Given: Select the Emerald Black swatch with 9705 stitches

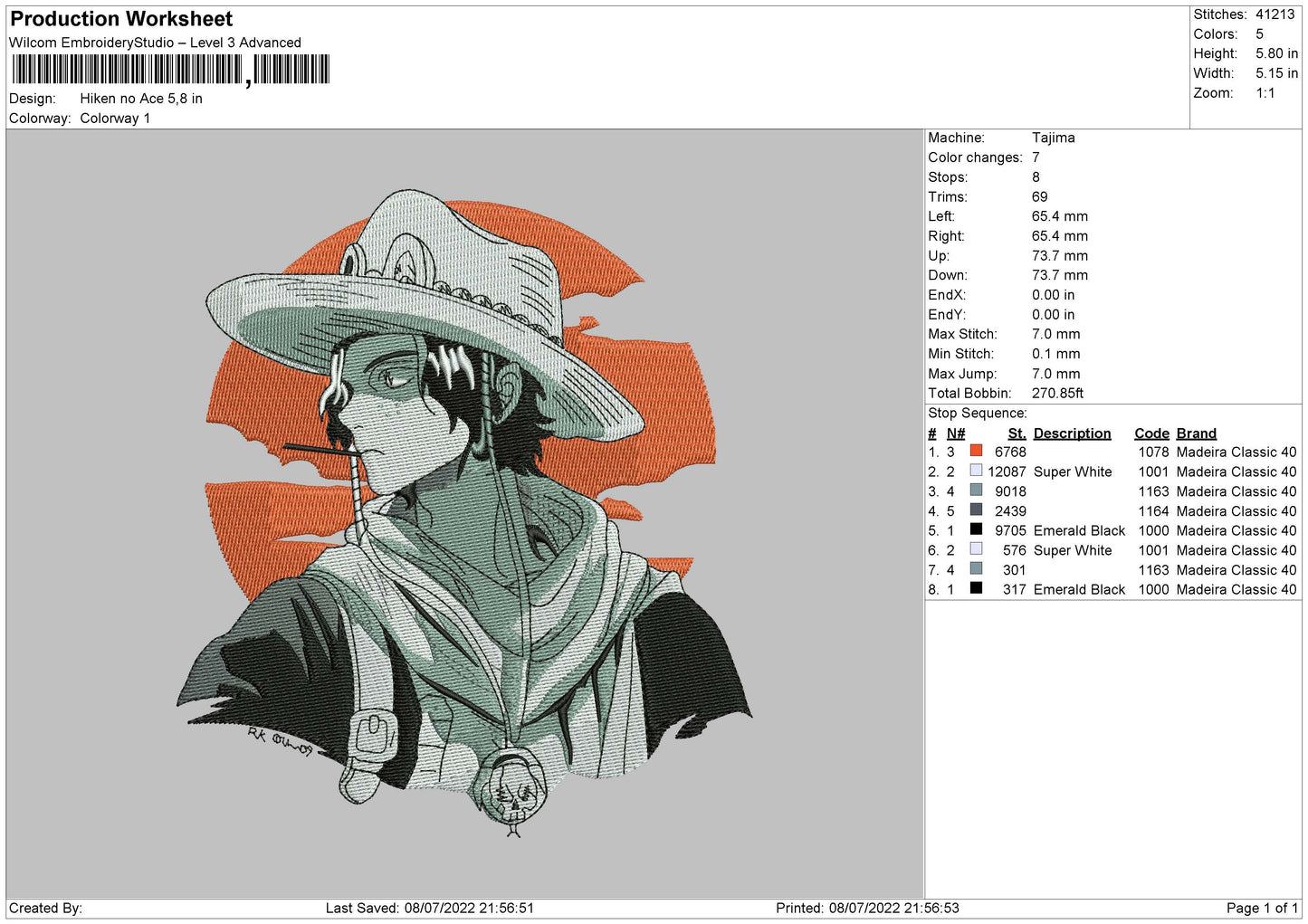Looking at the screenshot, I should (976, 529).
